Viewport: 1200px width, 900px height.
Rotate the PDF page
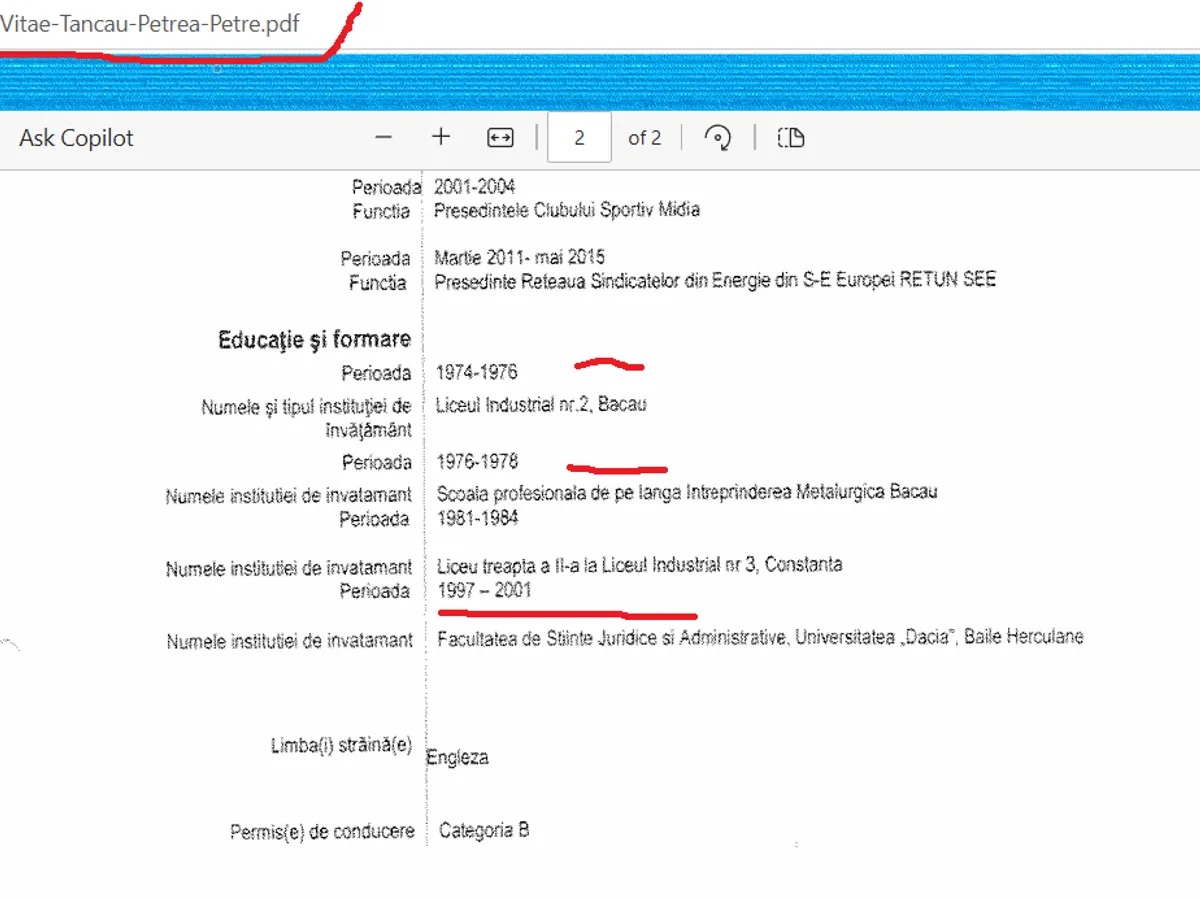(717, 138)
